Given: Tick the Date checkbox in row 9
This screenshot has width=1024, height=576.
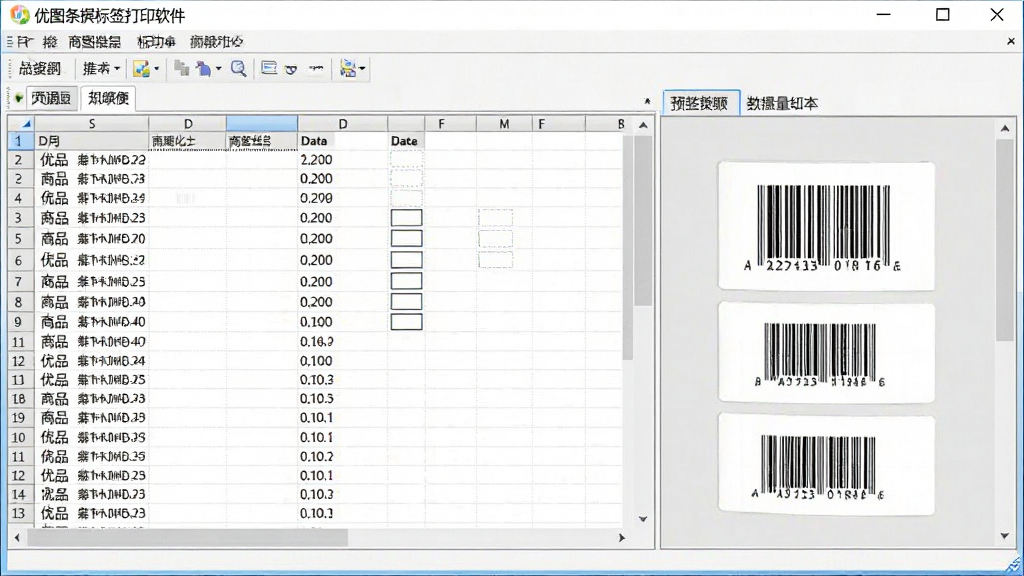Looking at the screenshot, I should tap(406, 322).
